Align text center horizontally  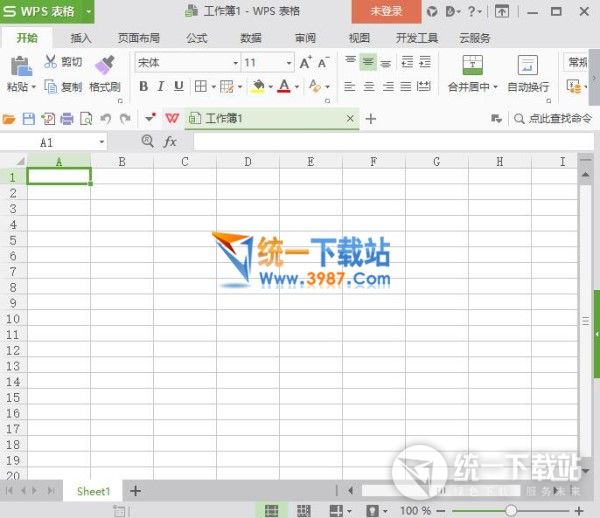click(369, 87)
